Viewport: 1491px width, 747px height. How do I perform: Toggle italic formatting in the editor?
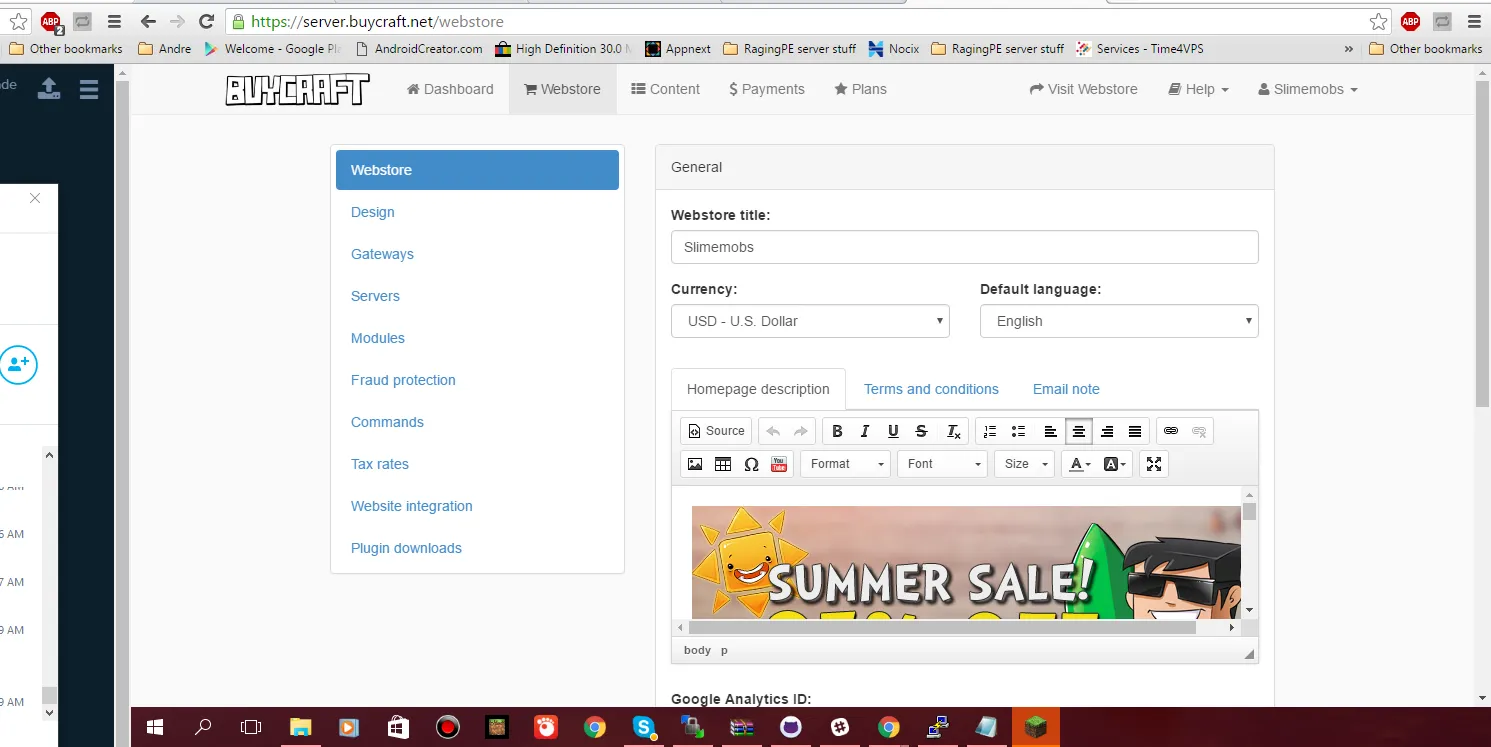point(865,431)
